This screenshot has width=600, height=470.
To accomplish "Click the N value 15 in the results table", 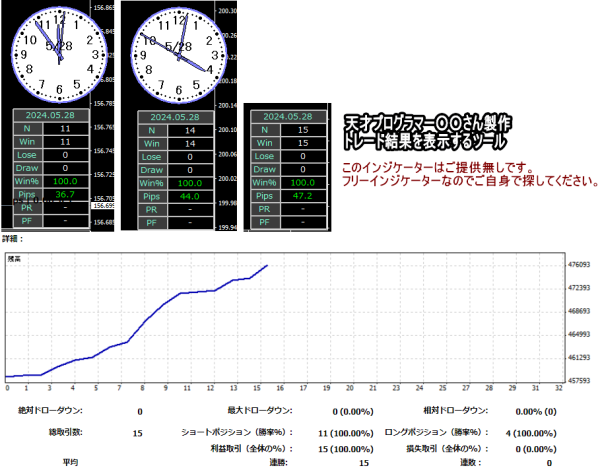I will click(x=303, y=130).
